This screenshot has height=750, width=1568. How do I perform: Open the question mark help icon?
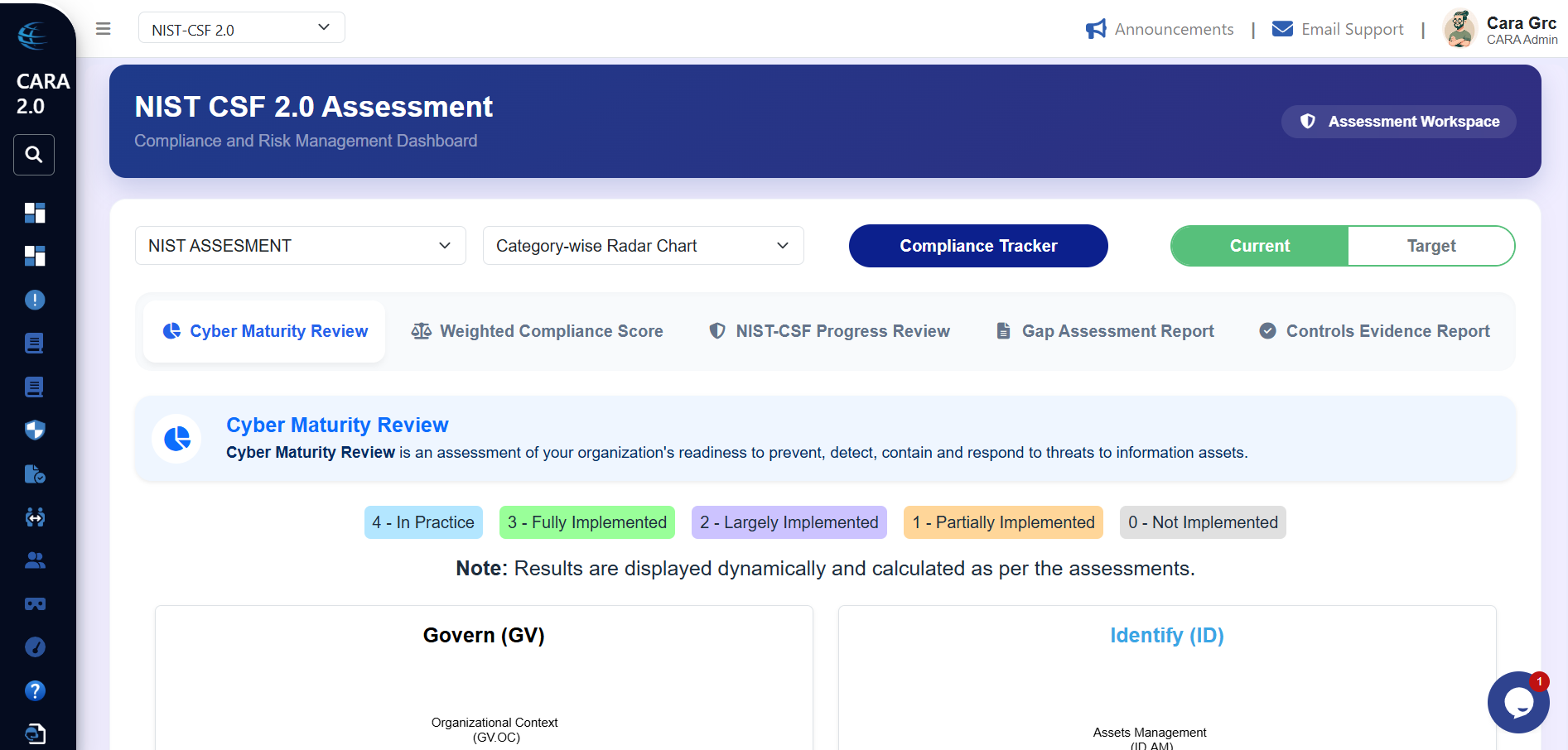pyautogui.click(x=35, y=690)
